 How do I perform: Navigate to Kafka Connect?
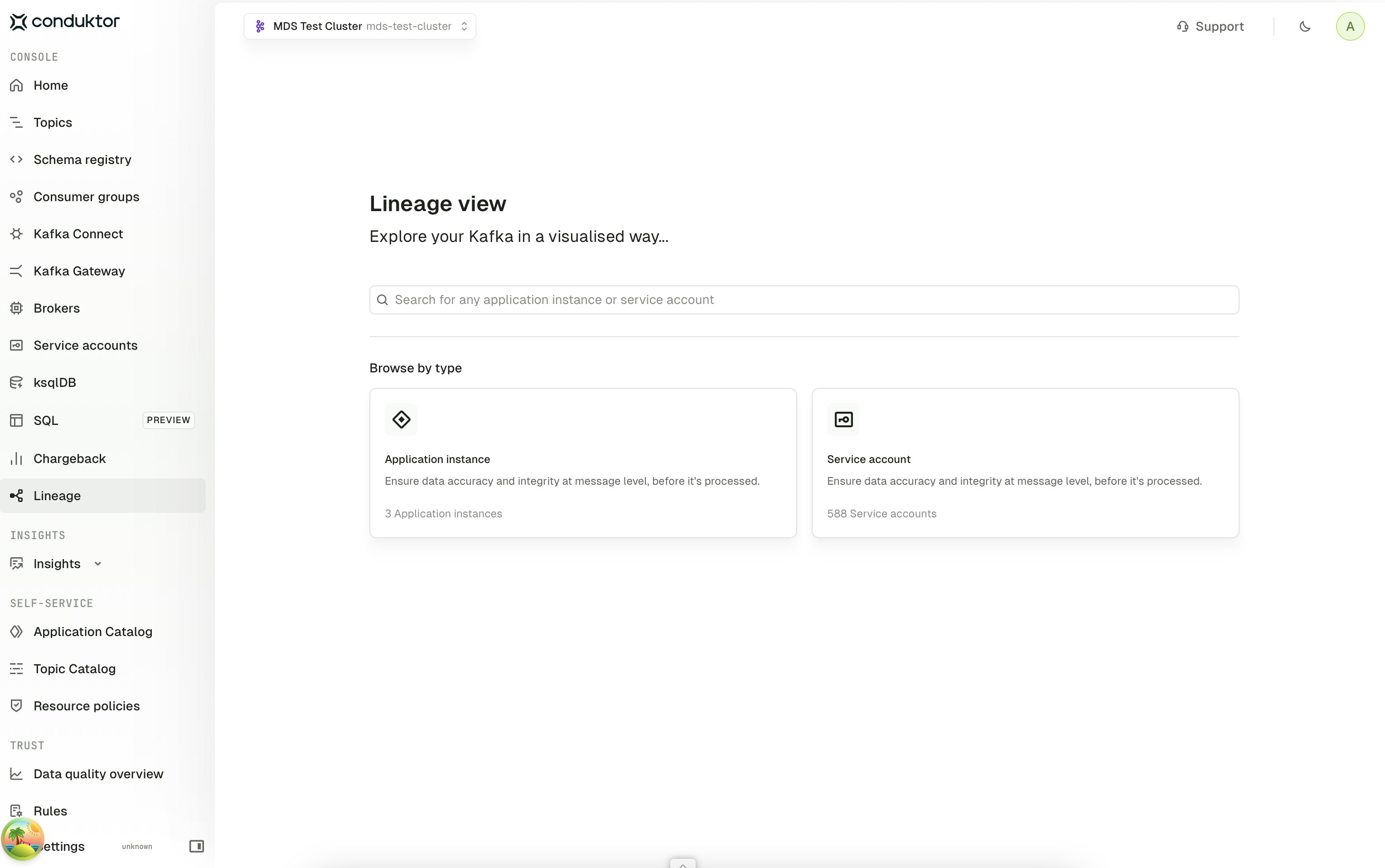point(103,234)
